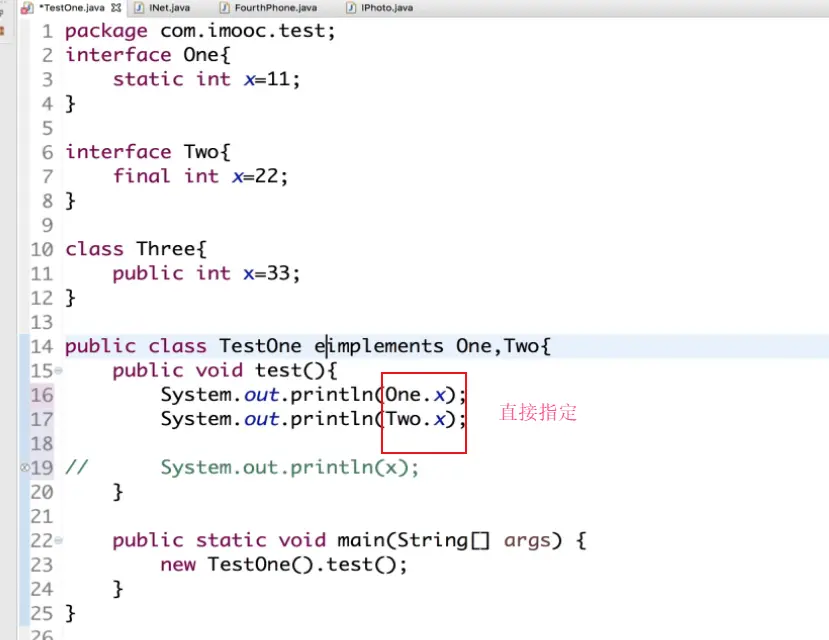Image resolution: width=829 pixels, height=640 pixels.
Task: Click 'interface One{' declaration on line 2
Action: point(148,55)
